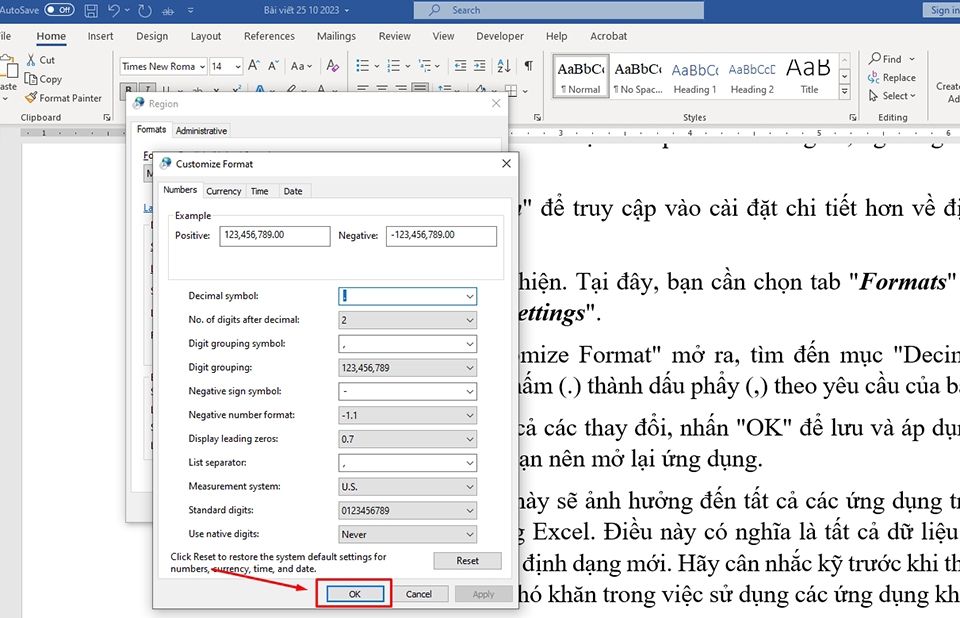Click Find in Editing group
This screenshot has height=618, width=960.
coord(885,59)
